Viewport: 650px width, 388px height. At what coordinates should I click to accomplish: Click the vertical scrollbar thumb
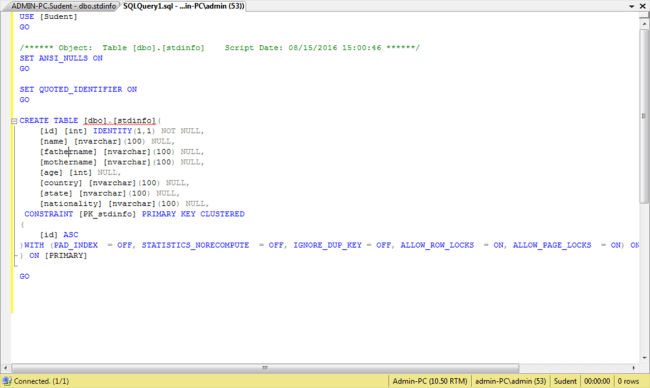click(644, 116)
